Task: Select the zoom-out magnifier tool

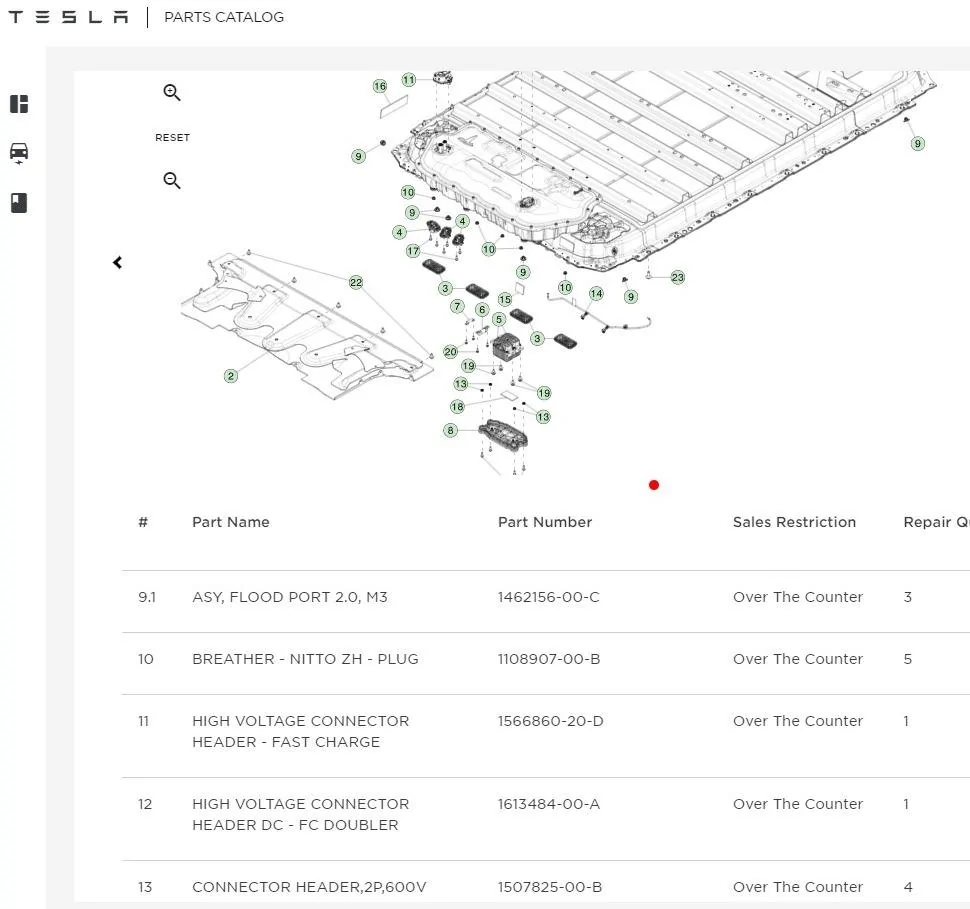Action: 172,181
